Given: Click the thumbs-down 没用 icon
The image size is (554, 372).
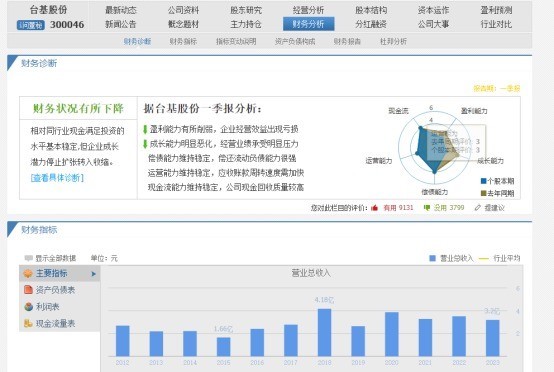Looking at the screenshot, I should [x=427, y=208].
